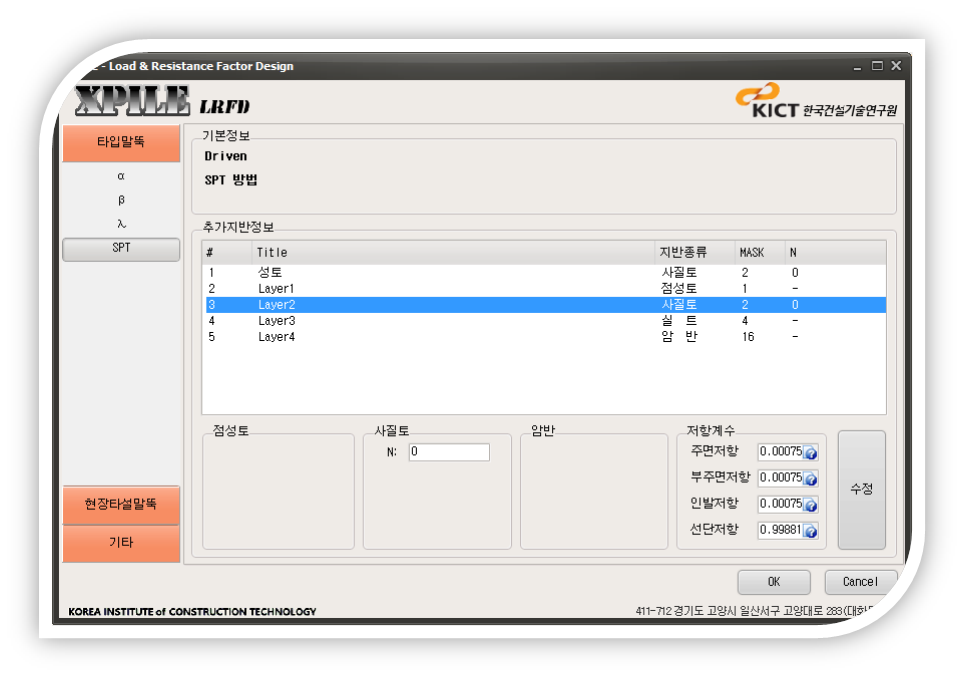Select the 성토 row title
964x677 pixels.
click(x=270, y=272)
